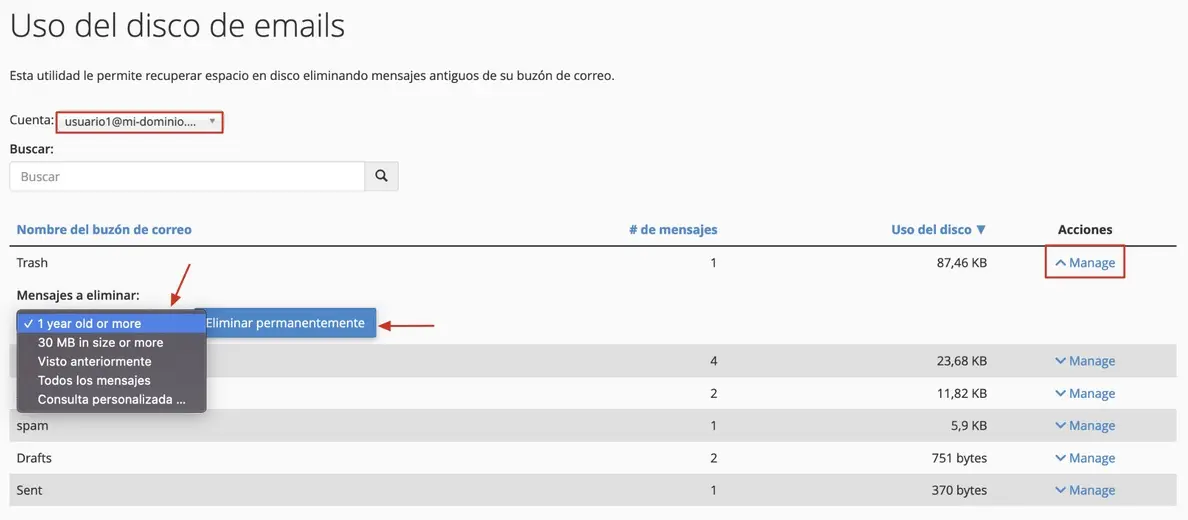Pick the "Consulta personalizada" option
Screen dimensions: 1188x520
coord(111,399)
